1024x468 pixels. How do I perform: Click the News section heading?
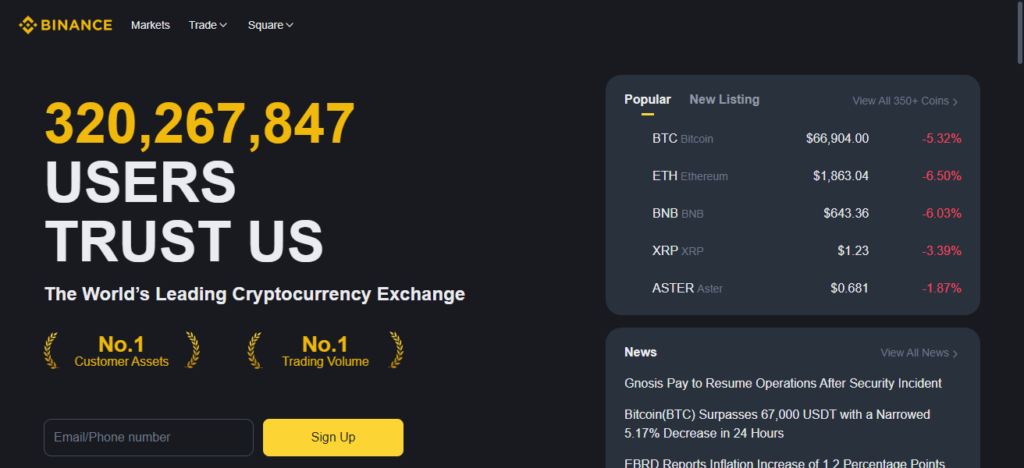(641, 352)
